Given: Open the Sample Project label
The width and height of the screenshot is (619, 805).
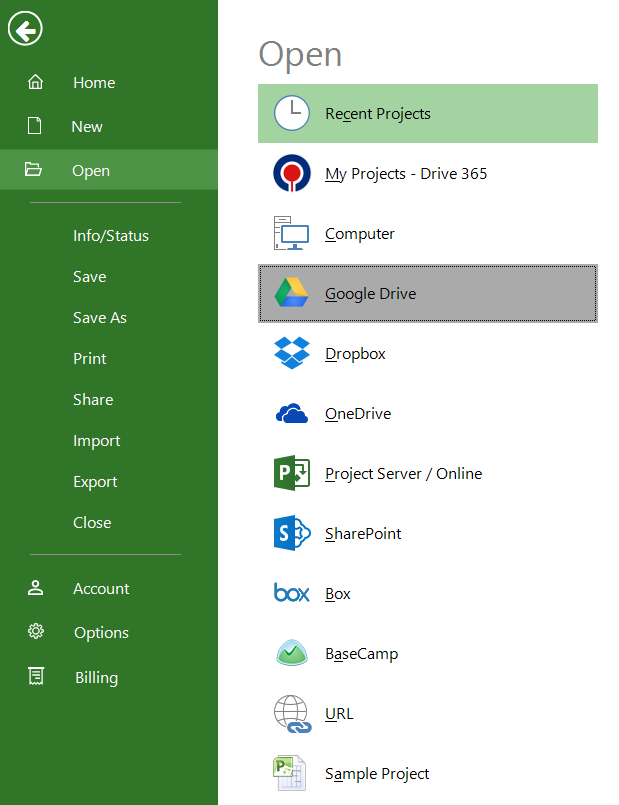Looking at the screenshot, I should click(377, 774).
